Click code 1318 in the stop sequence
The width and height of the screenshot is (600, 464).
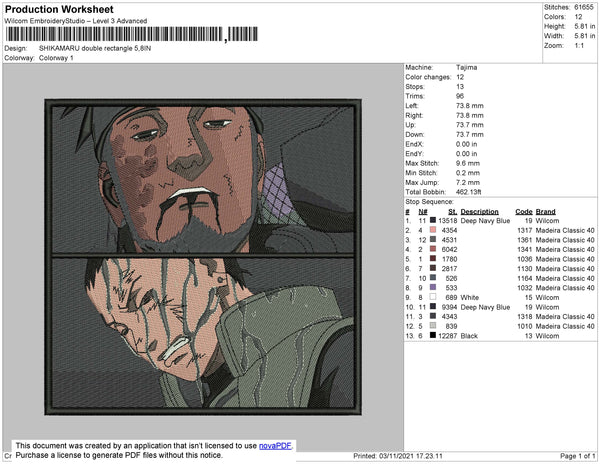(525, 316)
